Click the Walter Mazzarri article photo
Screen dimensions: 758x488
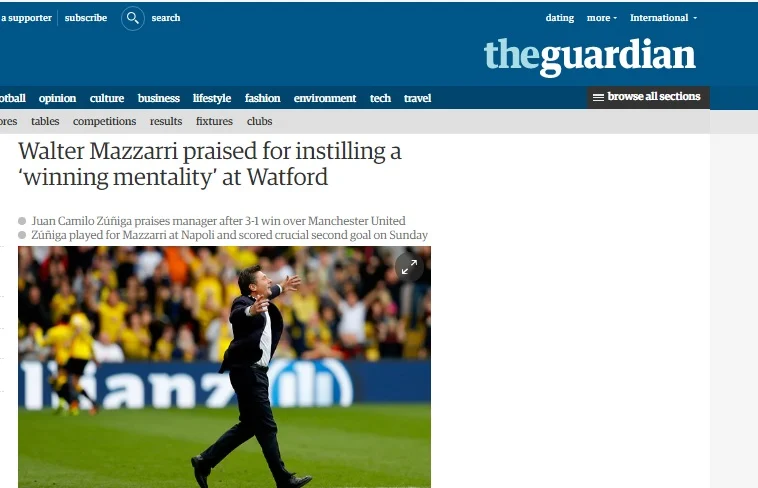tap(224, 367)
